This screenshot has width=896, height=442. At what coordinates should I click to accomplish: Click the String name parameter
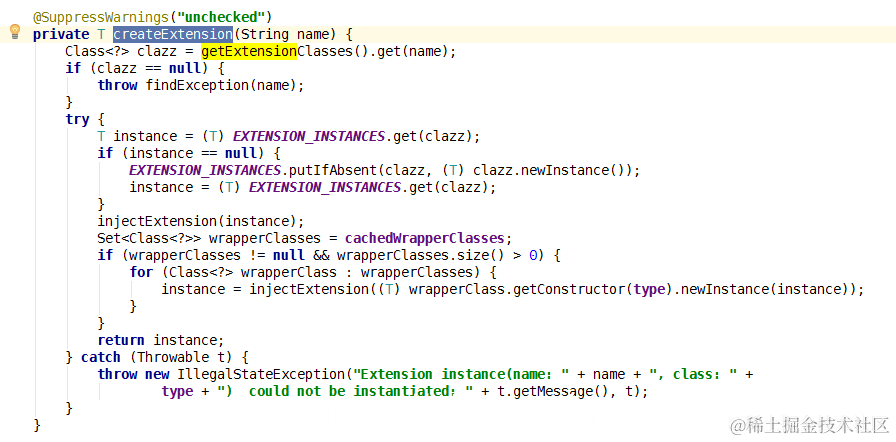(x=286, y=34)
